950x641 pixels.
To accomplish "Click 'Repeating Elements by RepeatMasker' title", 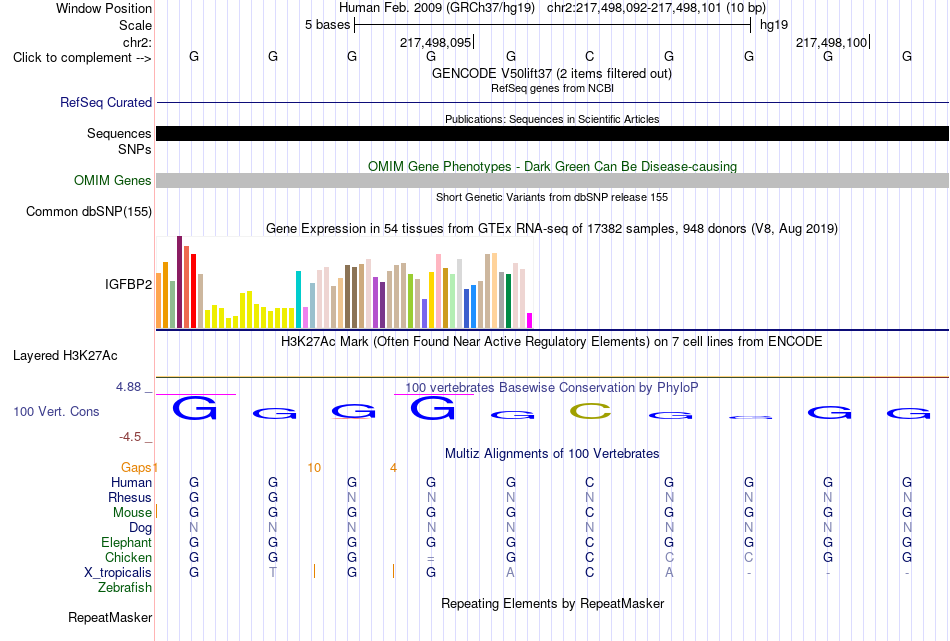I will point(552,604).
